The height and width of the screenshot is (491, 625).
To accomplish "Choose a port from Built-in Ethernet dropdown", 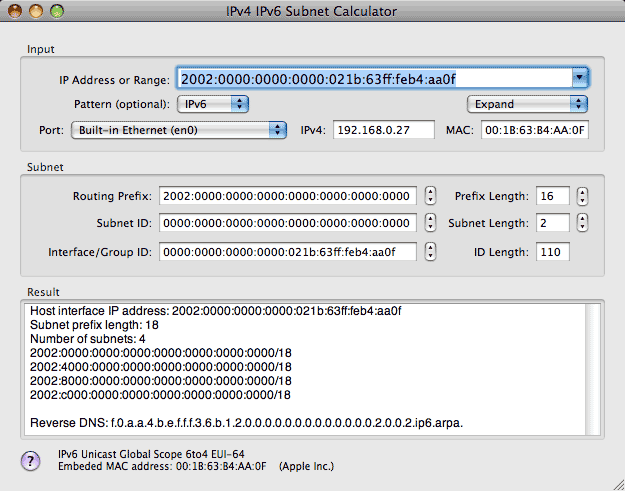I will pos(179,130).
